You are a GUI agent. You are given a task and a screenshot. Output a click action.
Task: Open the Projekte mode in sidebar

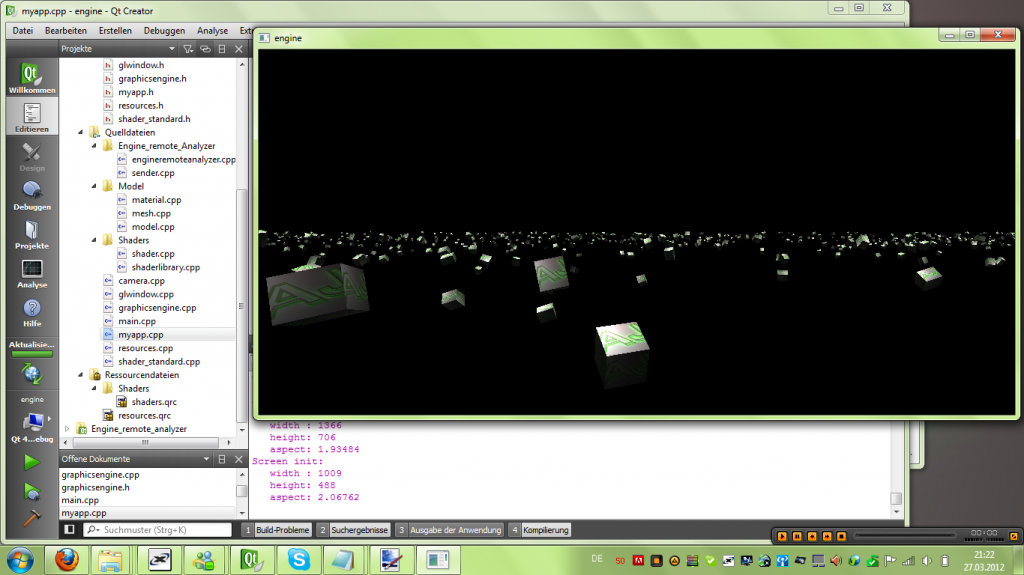pos(31,234)
